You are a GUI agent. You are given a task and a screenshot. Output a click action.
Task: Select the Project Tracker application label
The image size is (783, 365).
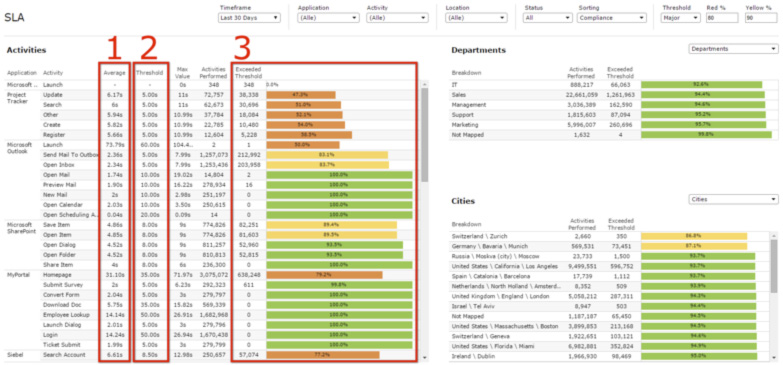pos(18,98)
